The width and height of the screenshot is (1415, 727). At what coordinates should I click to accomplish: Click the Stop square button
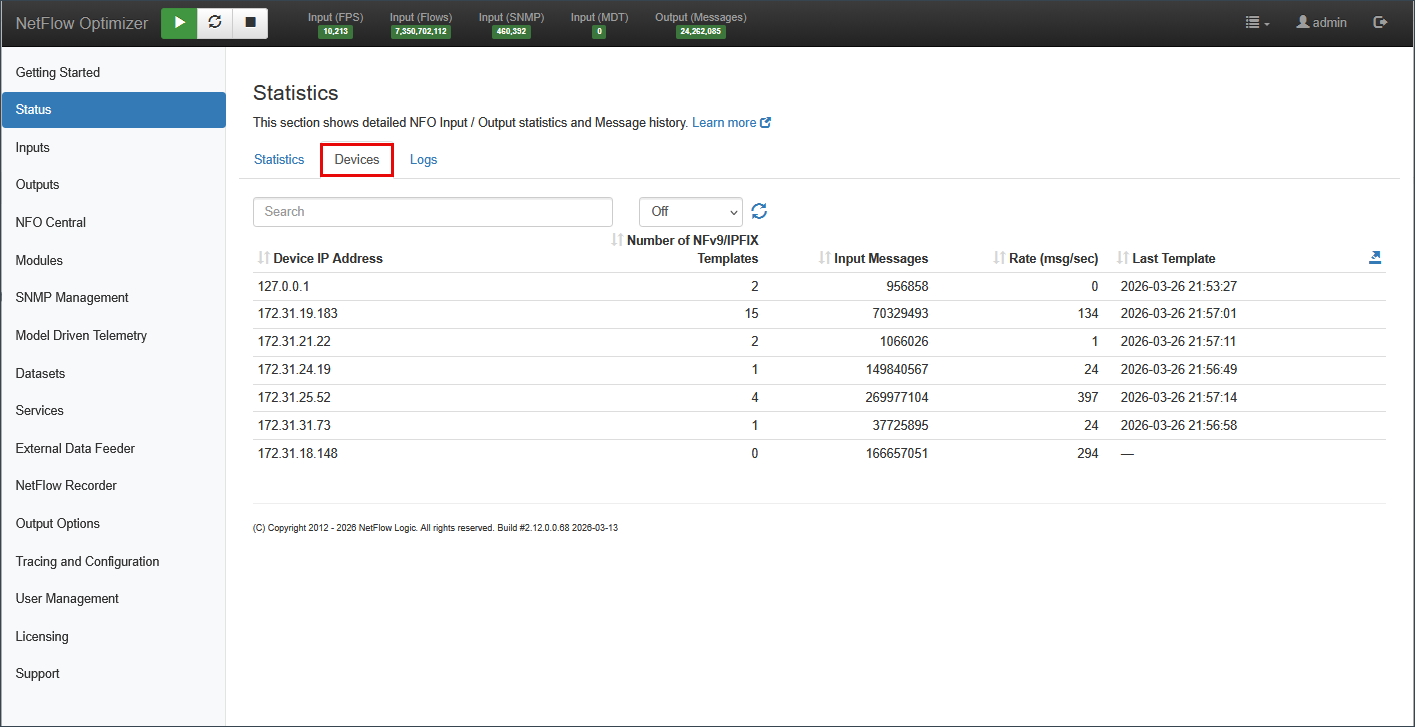pyautogui.click(x=250, y=22)
